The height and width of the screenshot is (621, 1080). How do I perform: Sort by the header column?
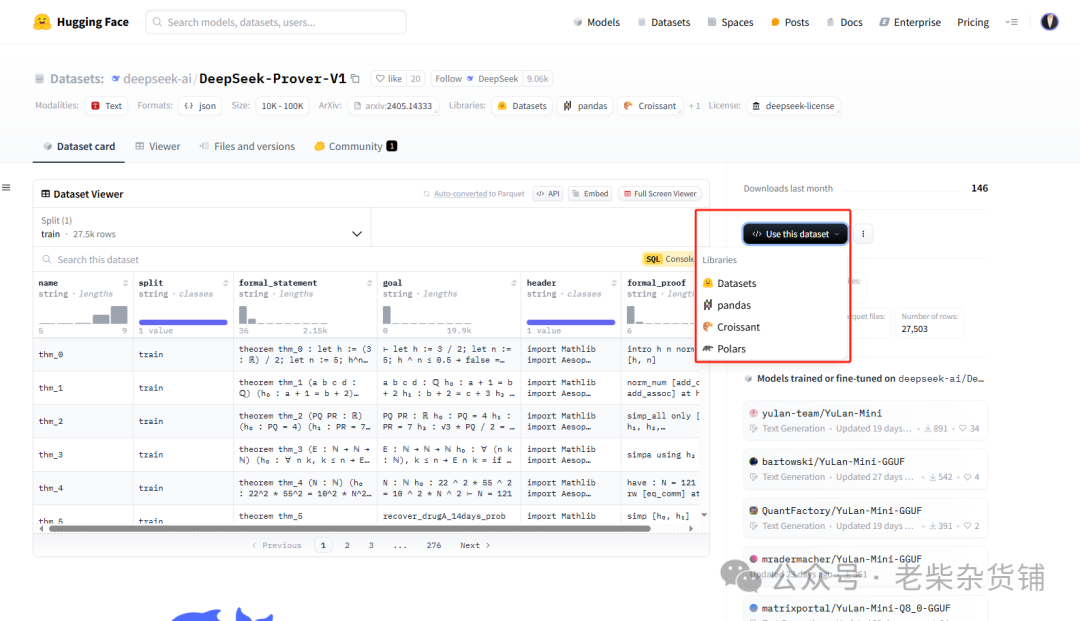coord(614,283)
